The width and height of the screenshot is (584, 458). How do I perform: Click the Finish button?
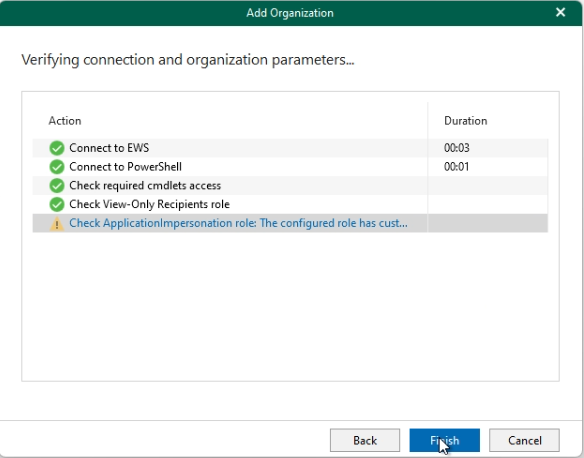pyautogui.click(x=444, y=440)
